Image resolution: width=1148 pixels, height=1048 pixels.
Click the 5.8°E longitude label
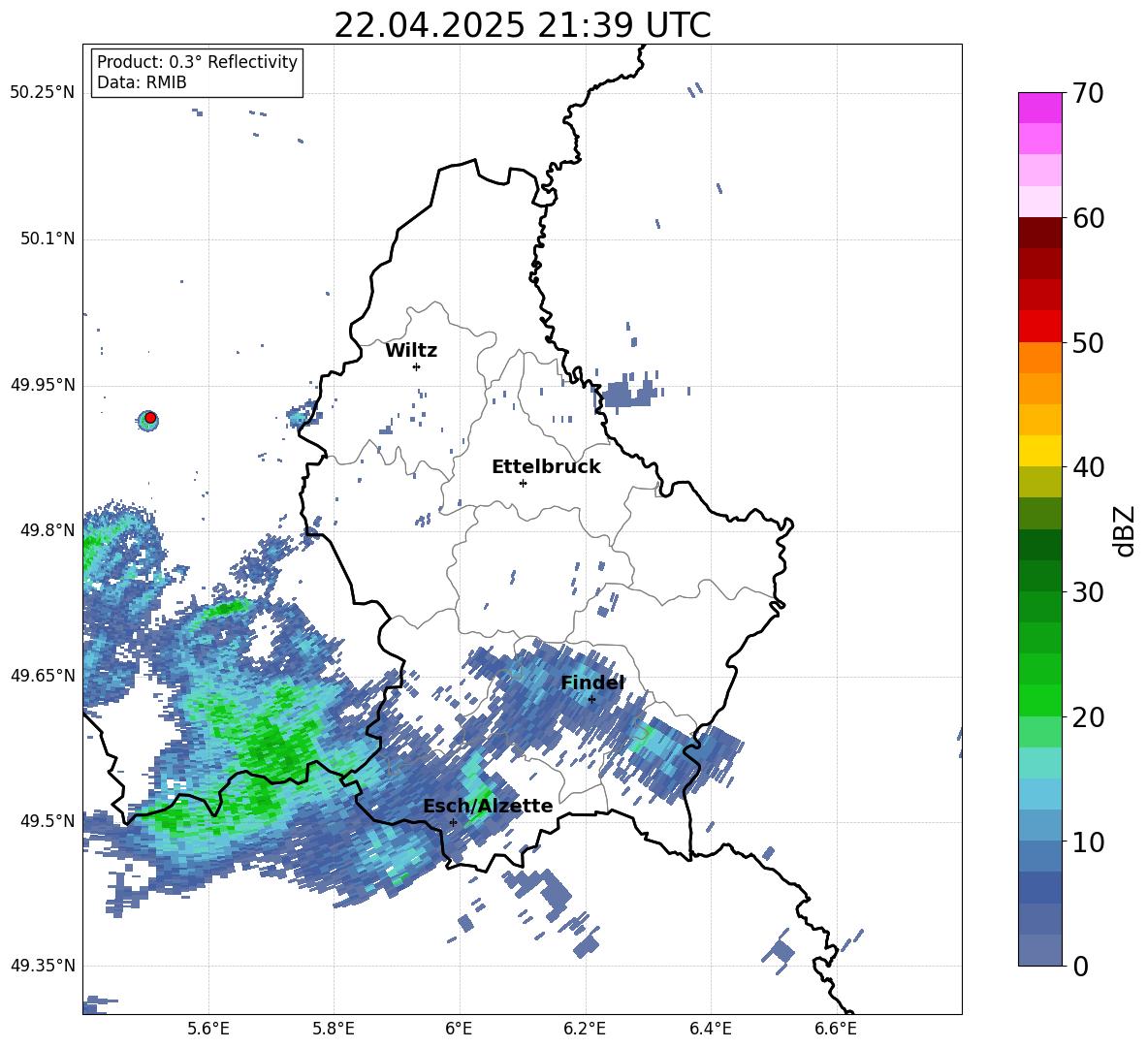click(x=334, y=1029)
